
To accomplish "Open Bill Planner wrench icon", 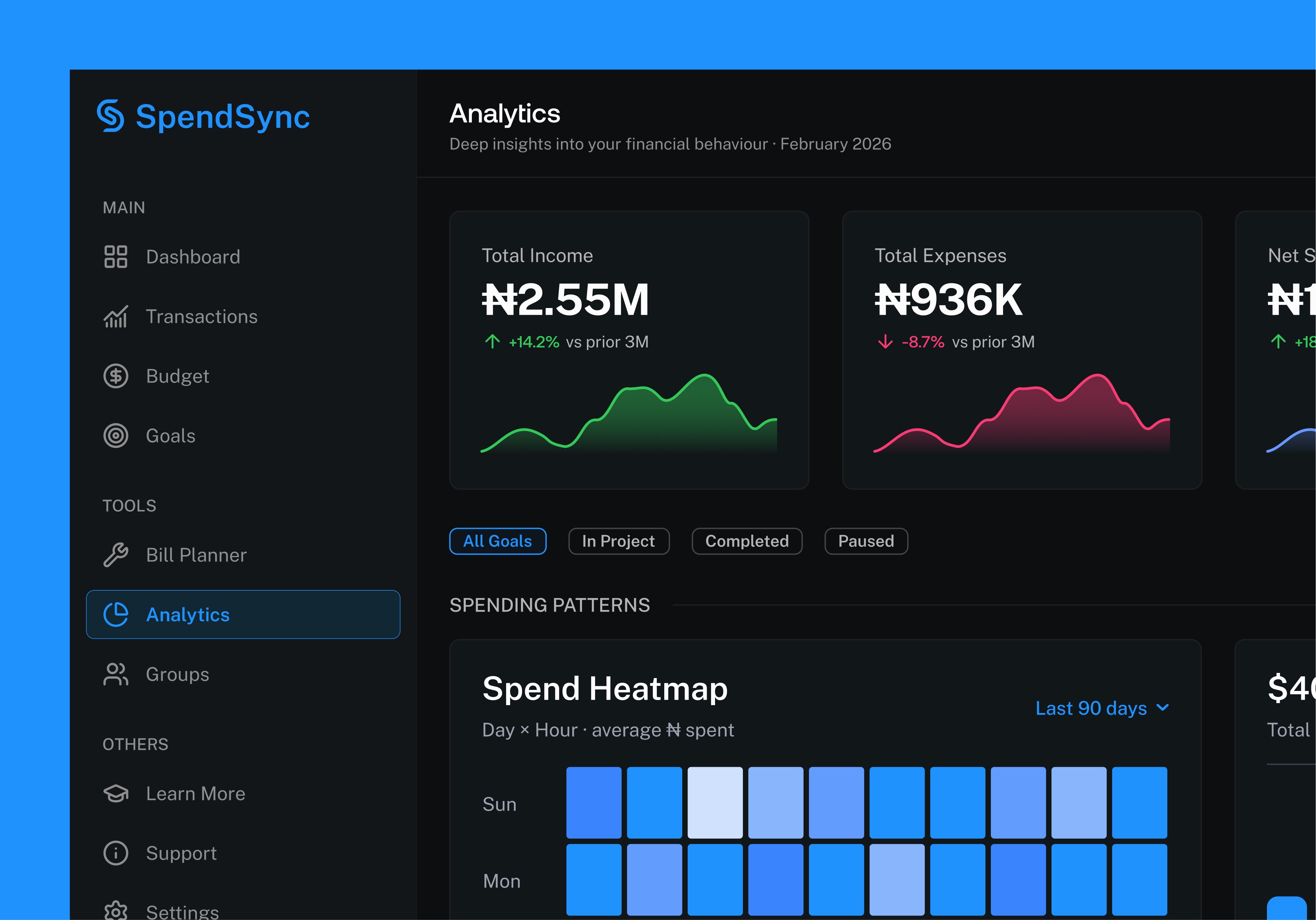I will [116, 555].
